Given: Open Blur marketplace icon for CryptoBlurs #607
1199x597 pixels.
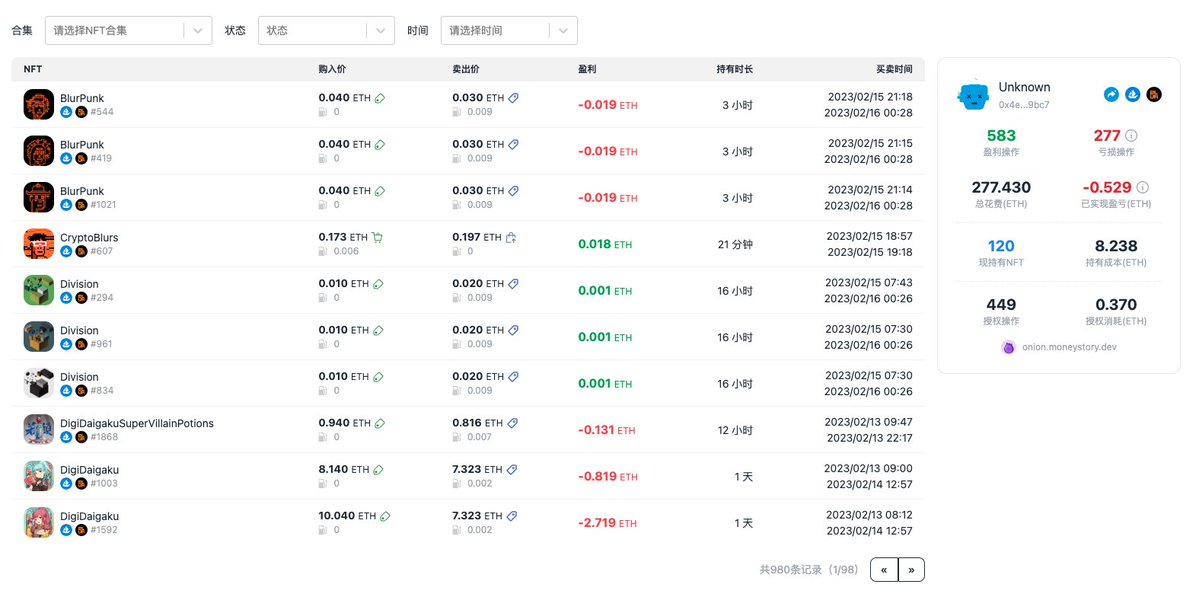Looking at the screenshot, I should point(81,251).
